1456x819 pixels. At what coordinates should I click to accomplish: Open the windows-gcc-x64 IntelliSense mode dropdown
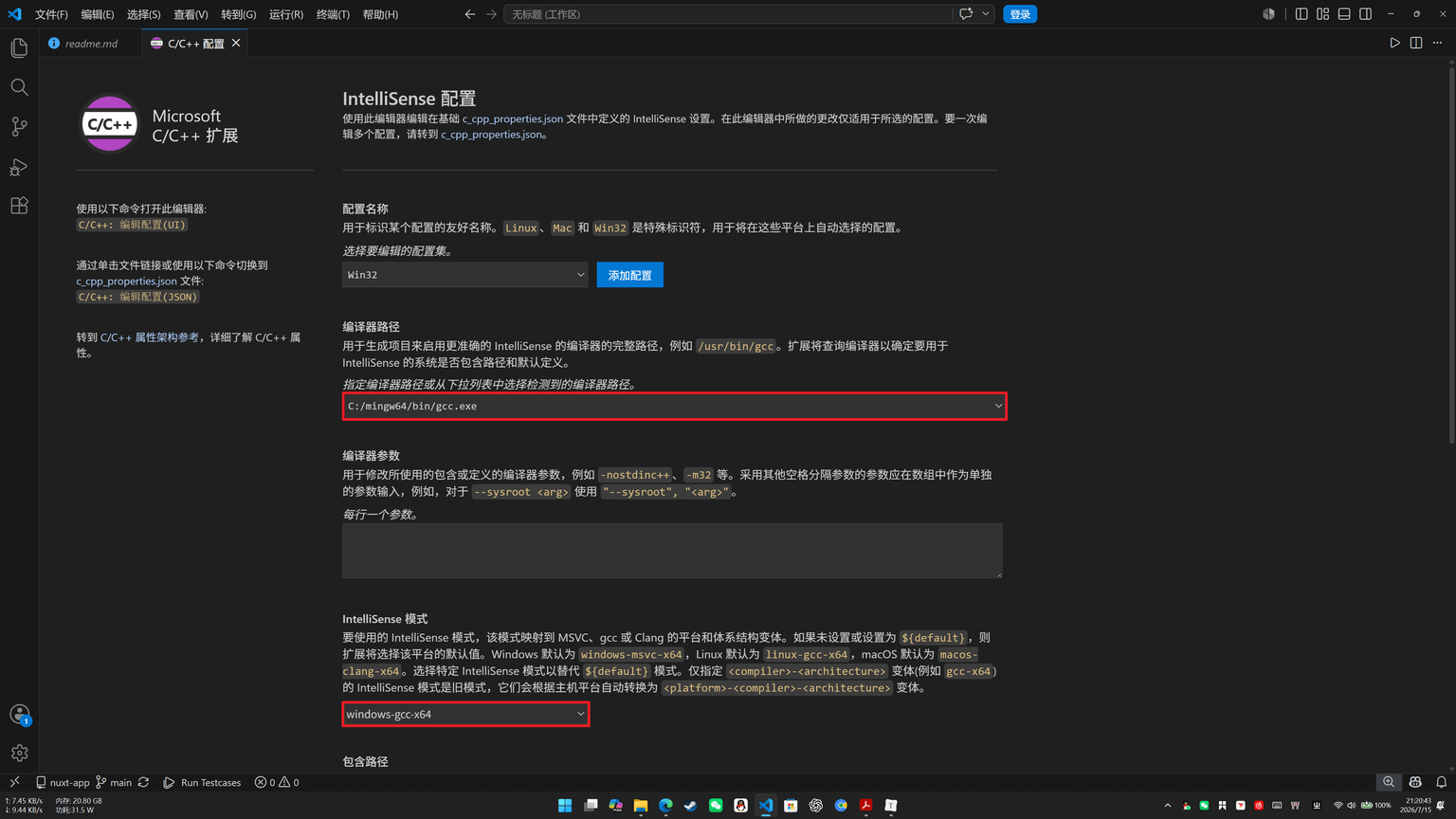coord(464,714)
